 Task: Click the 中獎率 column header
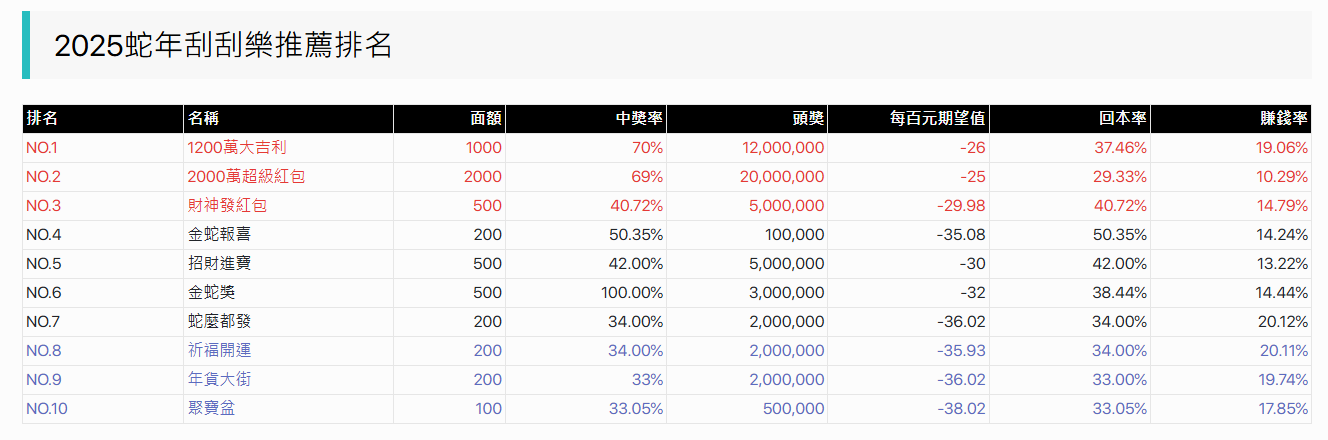coord(586,119)
